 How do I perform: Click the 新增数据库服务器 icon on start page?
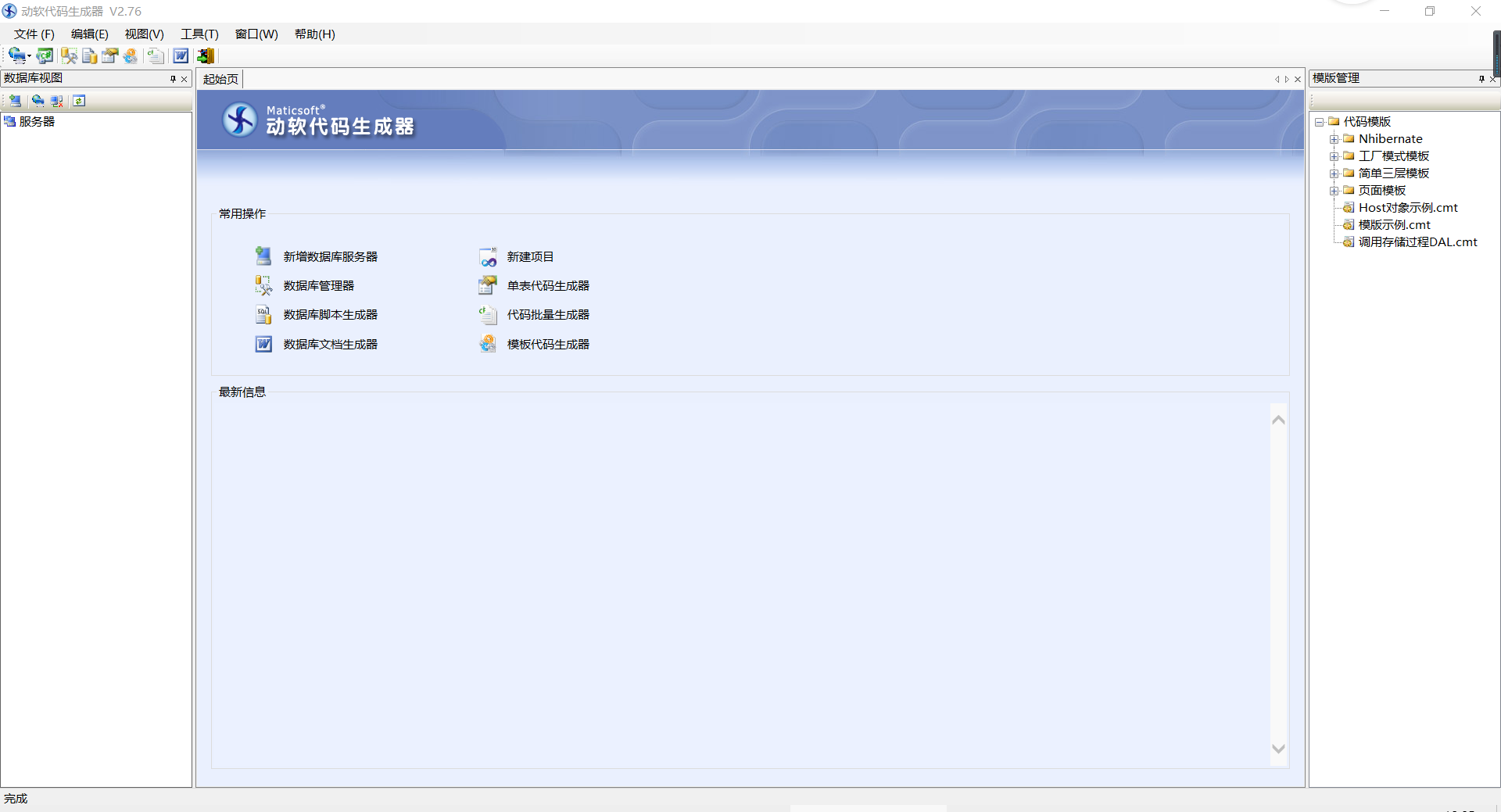(263, 256)
